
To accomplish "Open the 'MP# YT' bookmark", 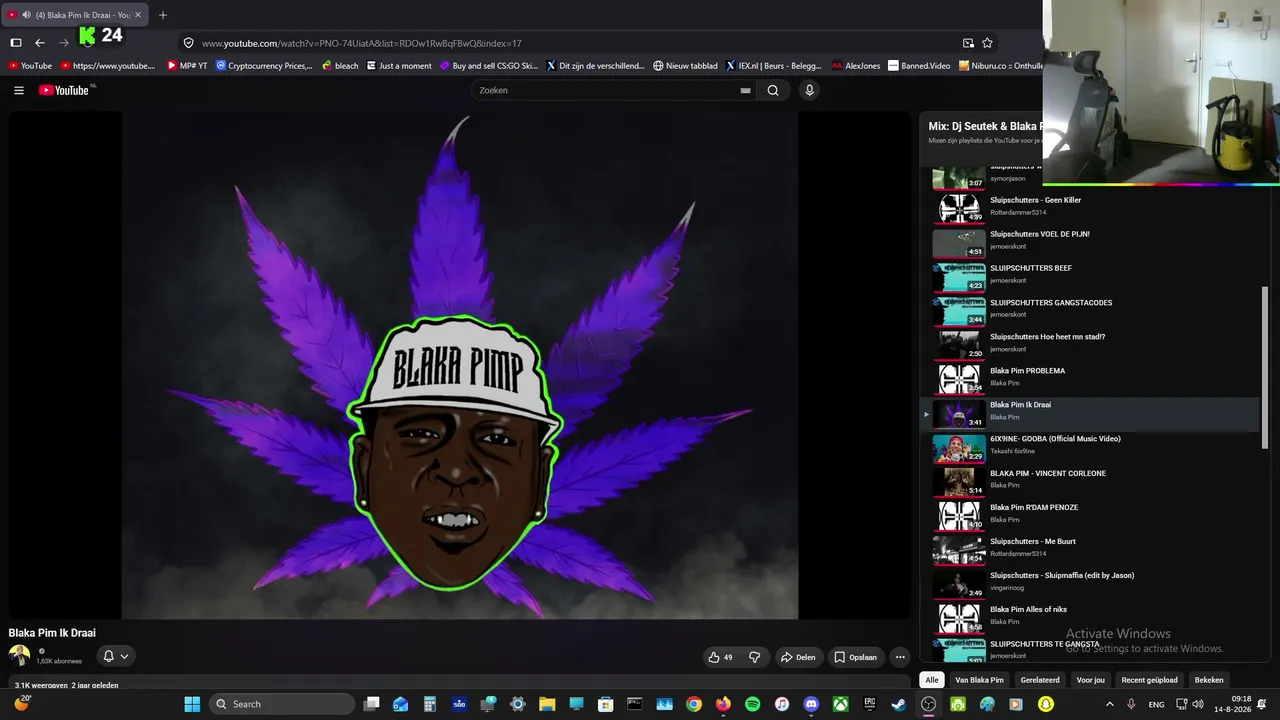I will click(187, 66).
